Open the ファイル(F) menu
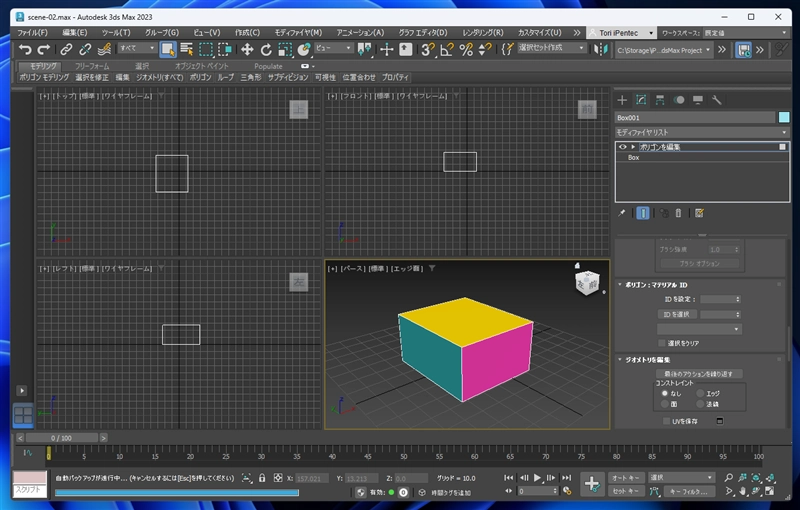800x510 pixels. [x=33, y=33]
